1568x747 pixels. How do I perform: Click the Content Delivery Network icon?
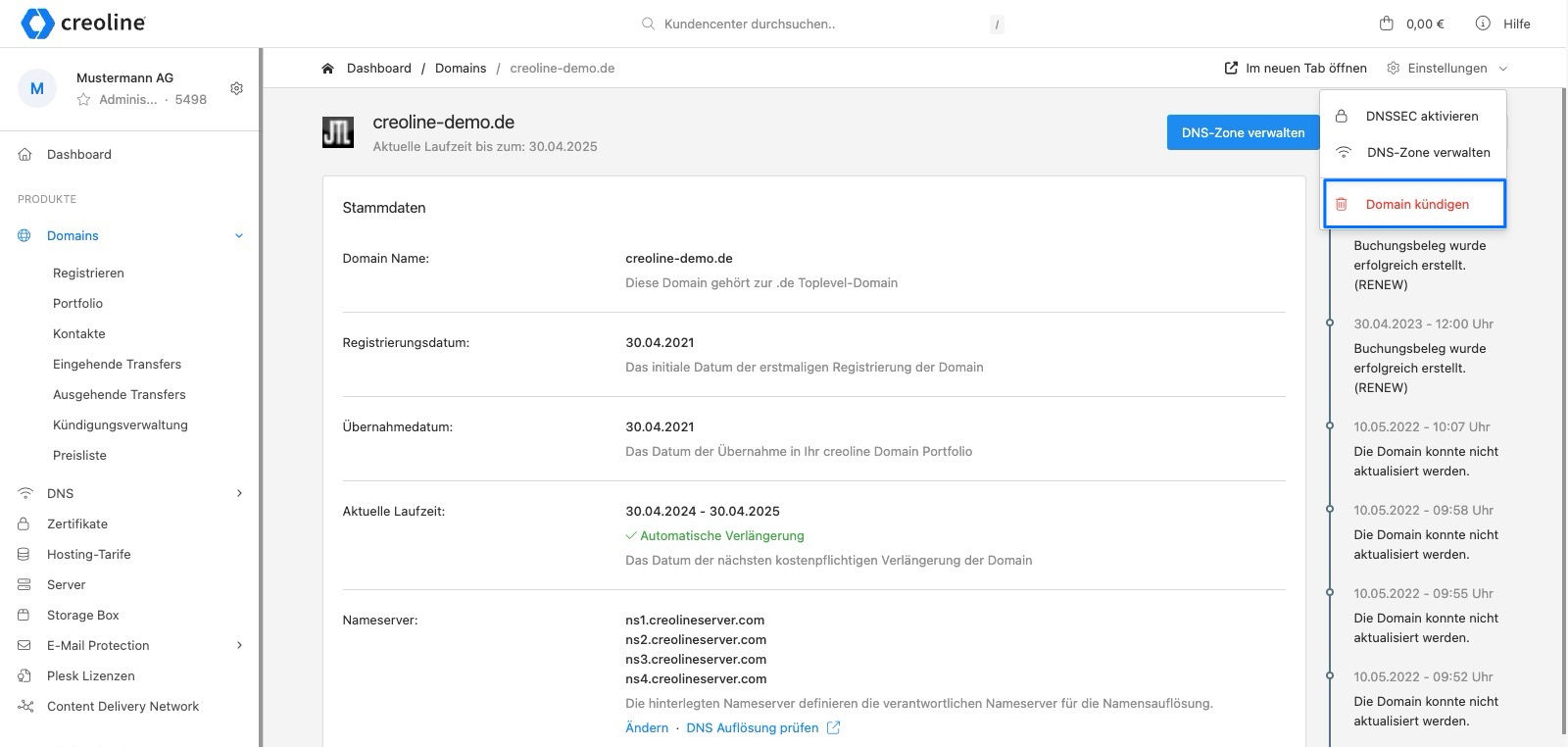(24, 706)
